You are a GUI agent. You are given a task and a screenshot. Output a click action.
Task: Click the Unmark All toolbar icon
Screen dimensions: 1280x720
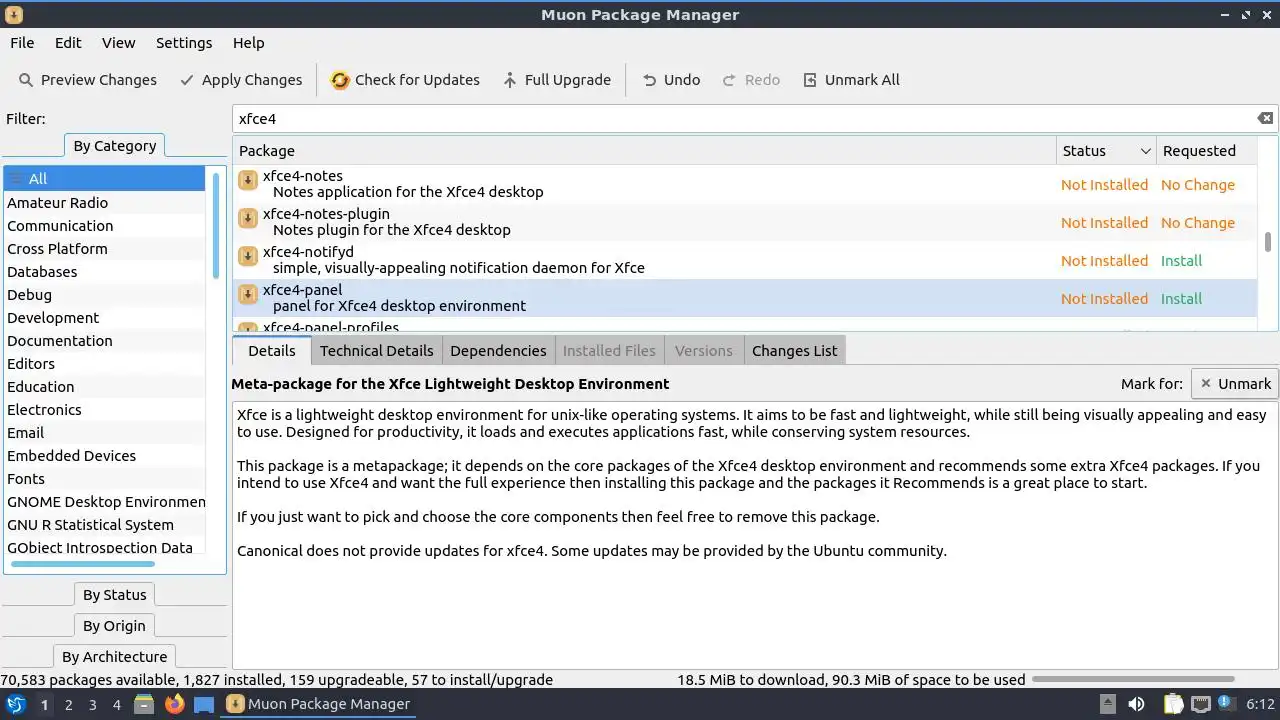click(810, 80)
